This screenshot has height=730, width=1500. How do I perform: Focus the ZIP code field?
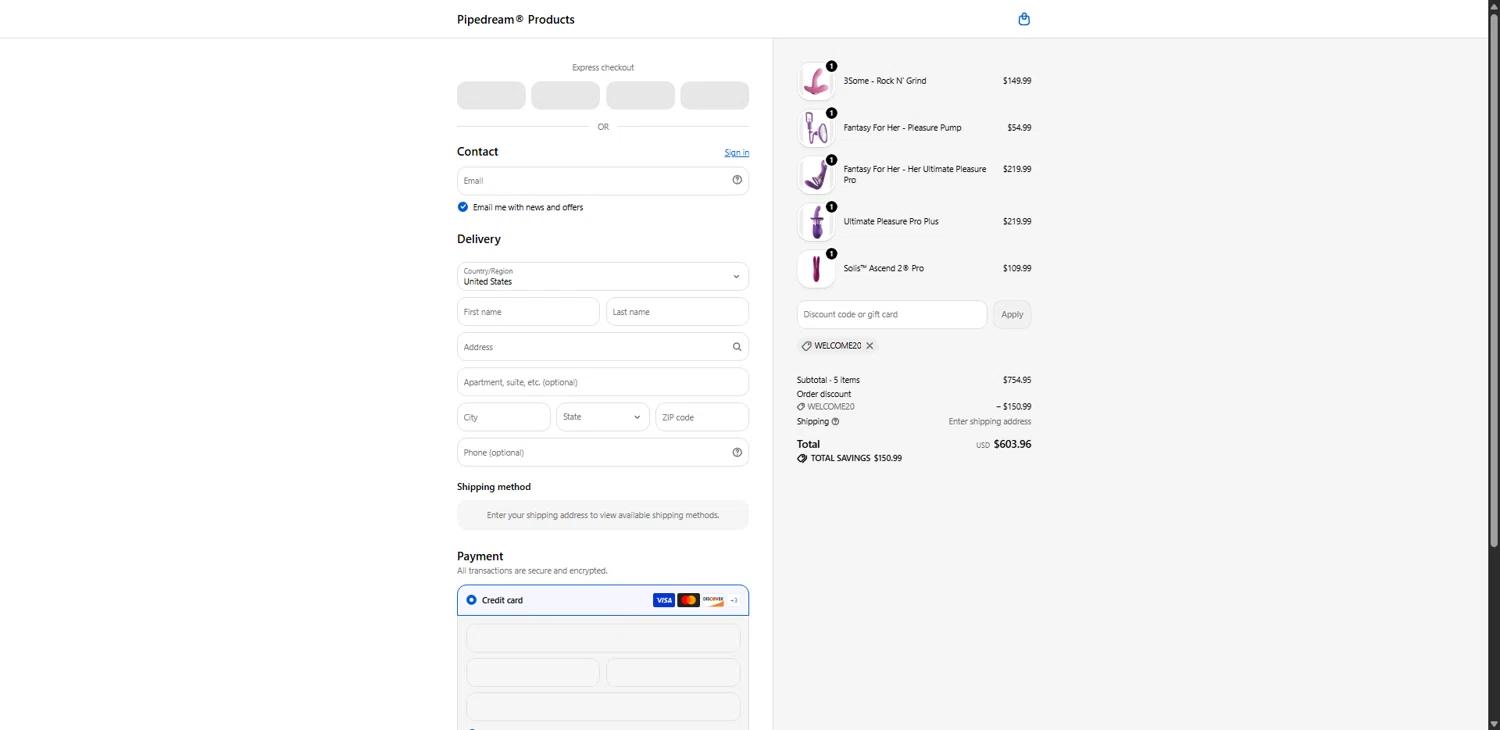702,417
